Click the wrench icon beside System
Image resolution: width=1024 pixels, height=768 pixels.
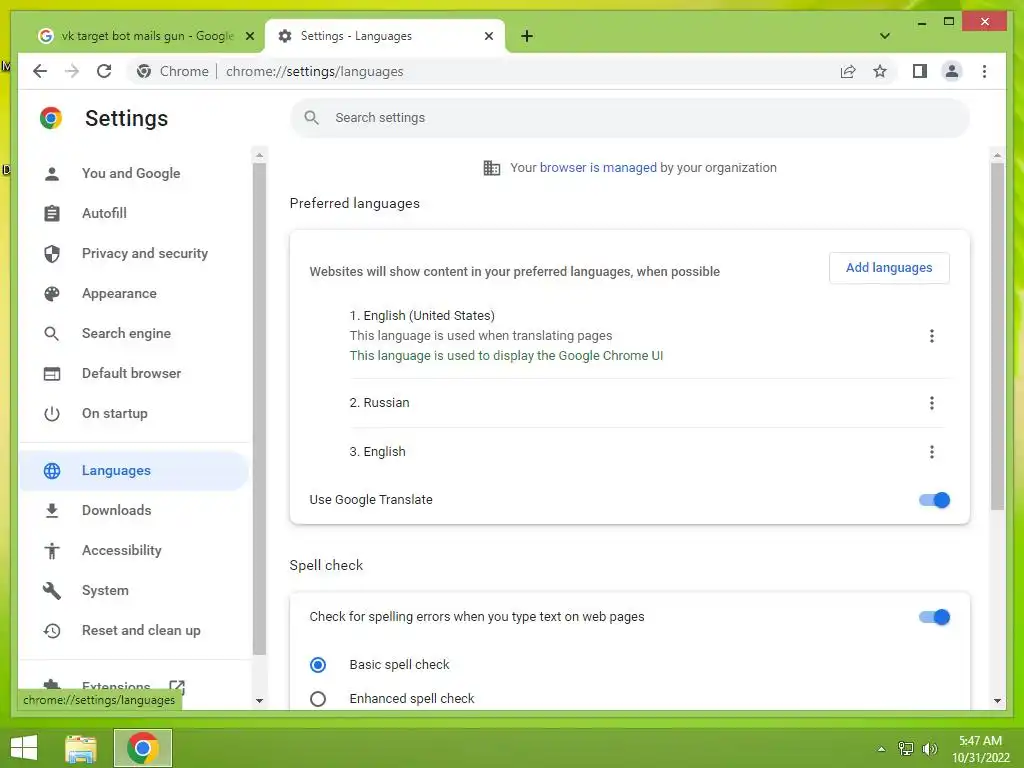click(x=52, y=590)
